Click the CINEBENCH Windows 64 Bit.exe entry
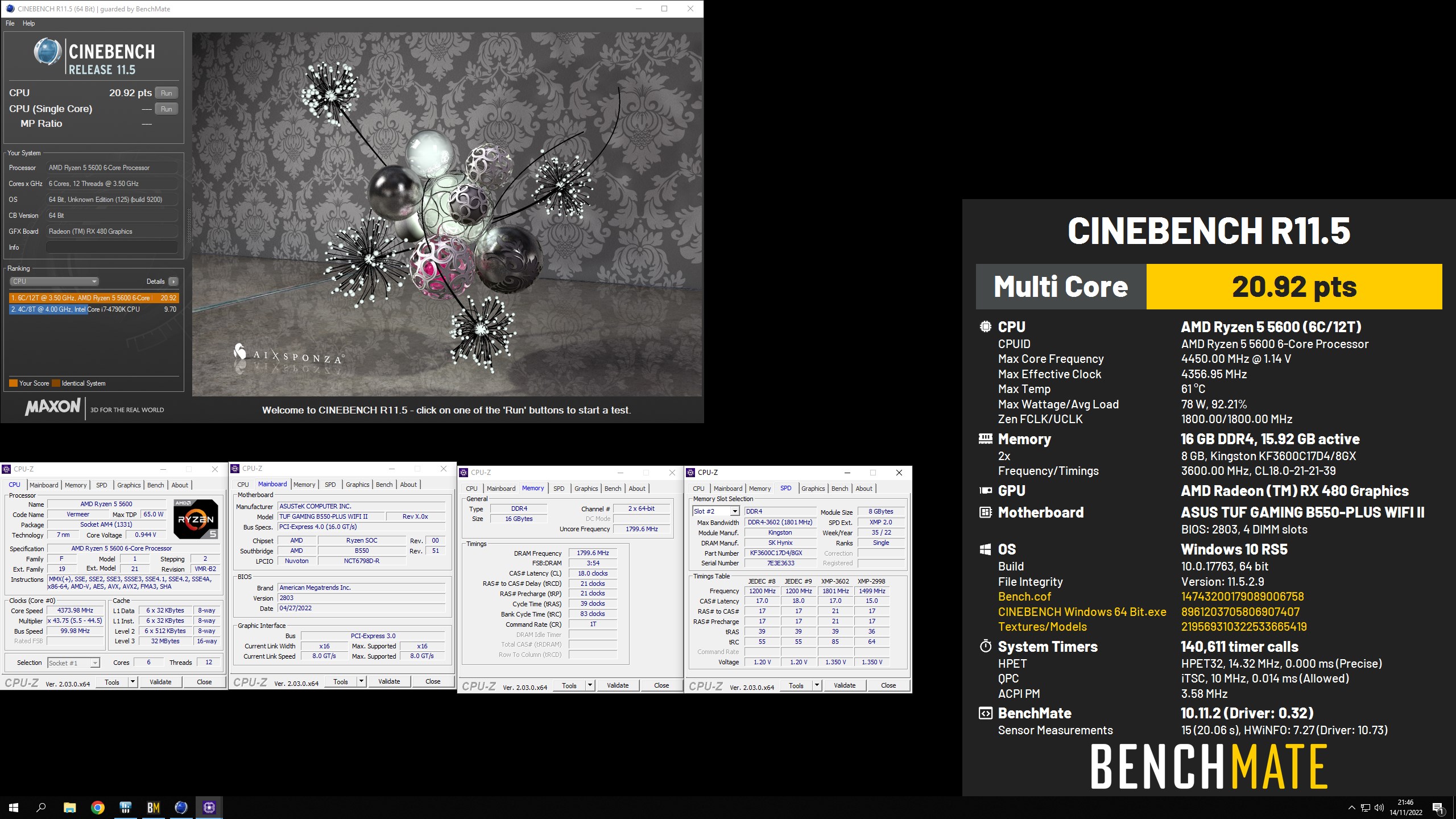1456x819 pixels. click(x=1082, y=612)
